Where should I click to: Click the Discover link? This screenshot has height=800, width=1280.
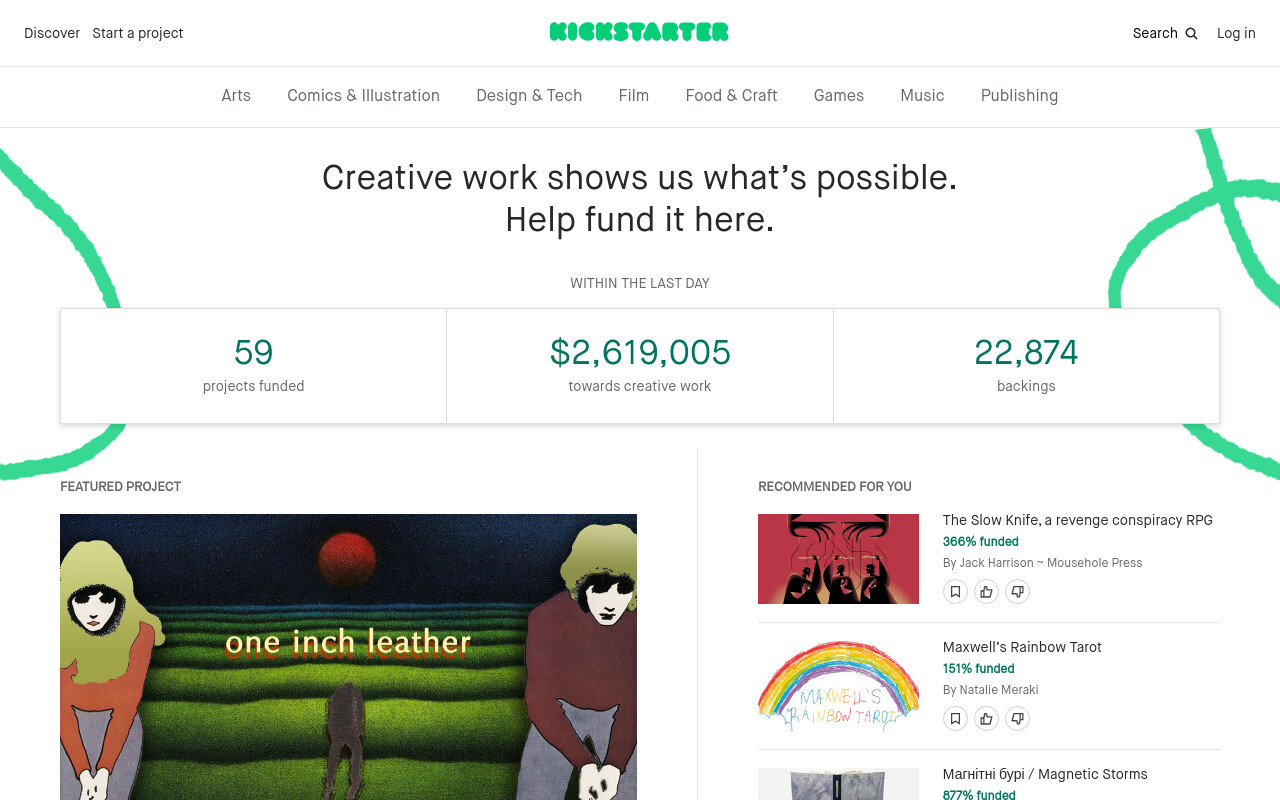pyautogui.click(x=52, y=33)
